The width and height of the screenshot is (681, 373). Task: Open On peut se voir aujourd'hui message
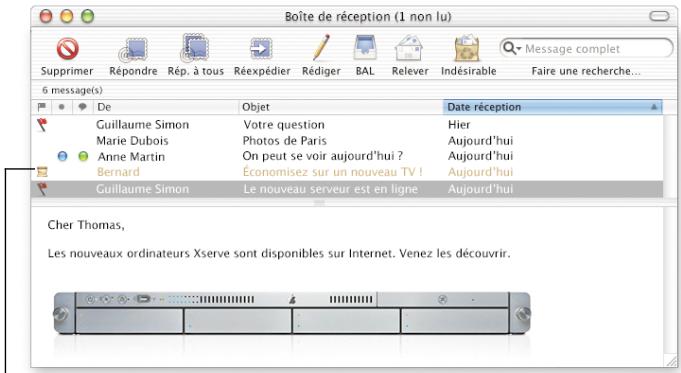coord(323,156)
